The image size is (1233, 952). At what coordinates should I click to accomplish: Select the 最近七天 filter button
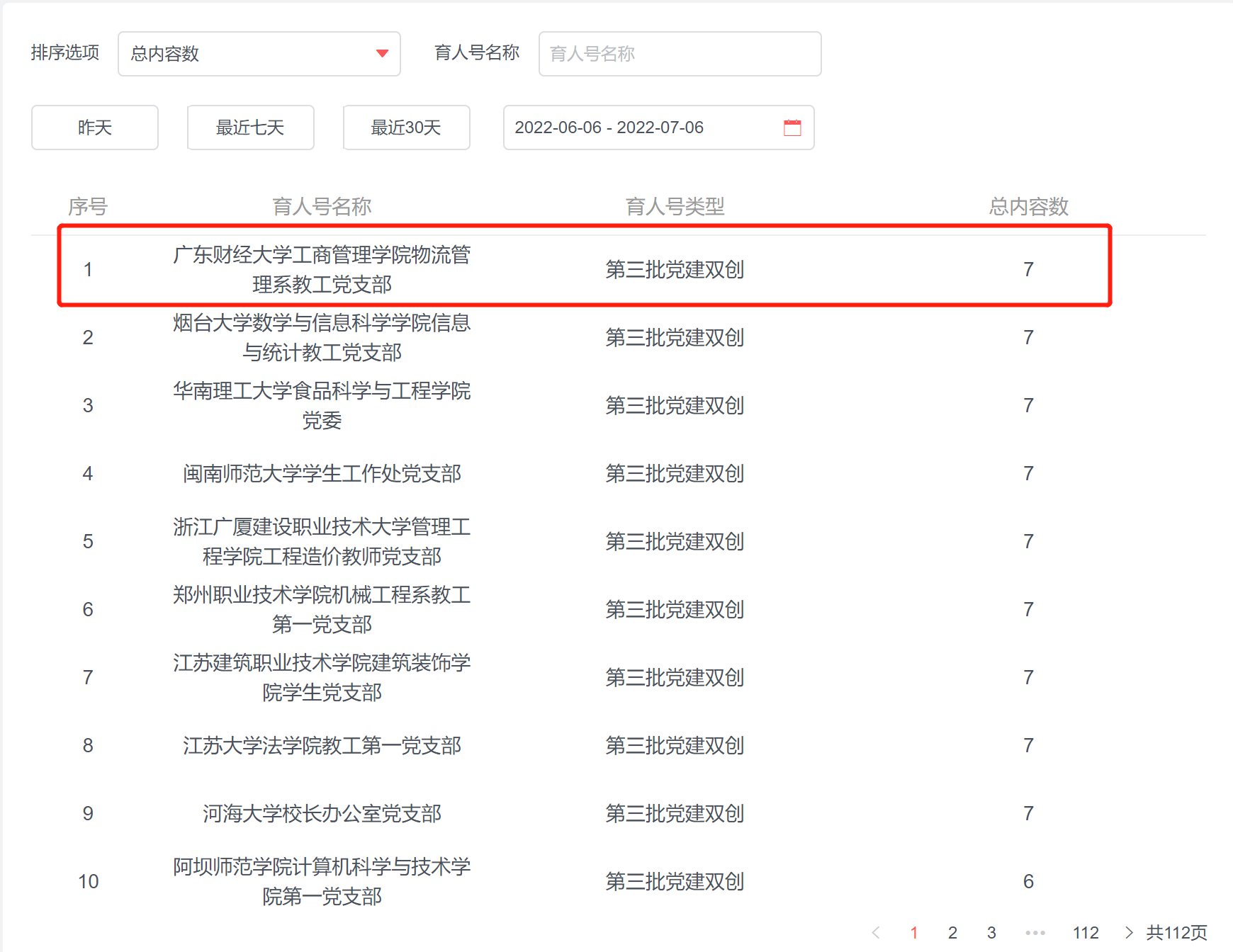[x=250, y=127]
